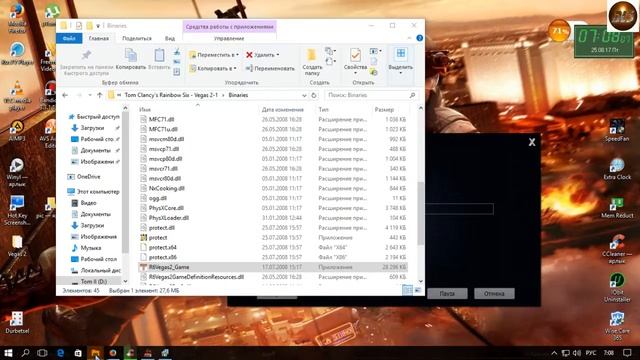Open the Wise Care 365 shortcut
The width and height of the screenshot is (640, 360).
point(617,326)
